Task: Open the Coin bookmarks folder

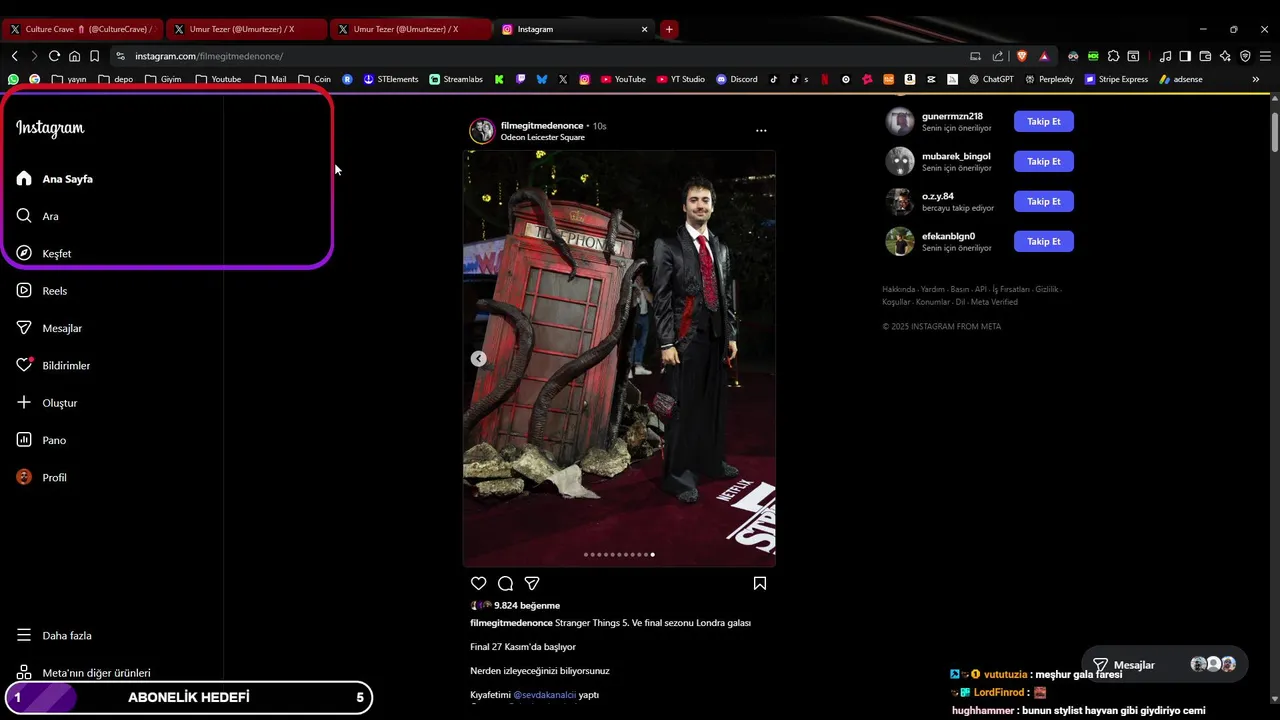Action: tap(315, 79)
